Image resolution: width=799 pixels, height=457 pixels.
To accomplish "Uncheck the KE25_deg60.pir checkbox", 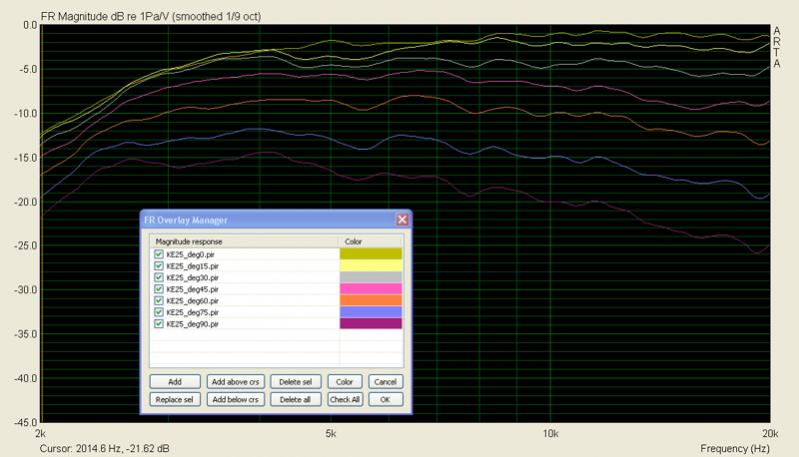I will coord(159,301).
